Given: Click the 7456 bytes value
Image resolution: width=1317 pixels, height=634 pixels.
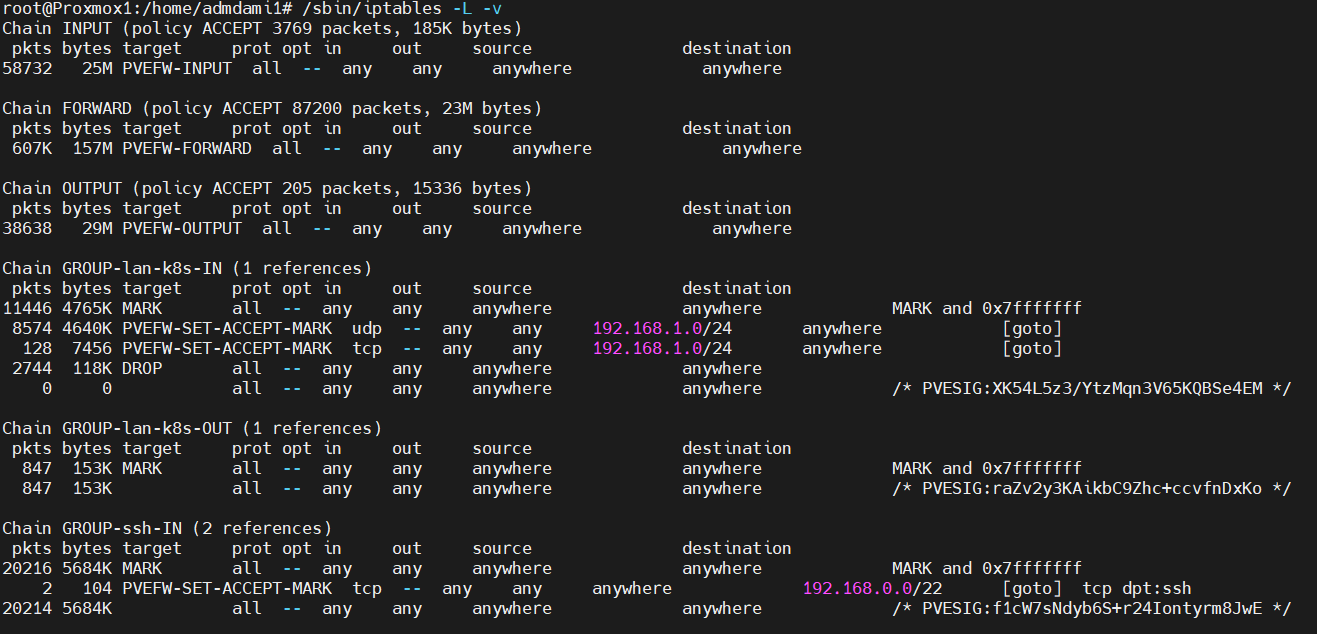Looking at the screenshot, I should tap(92, 348).
